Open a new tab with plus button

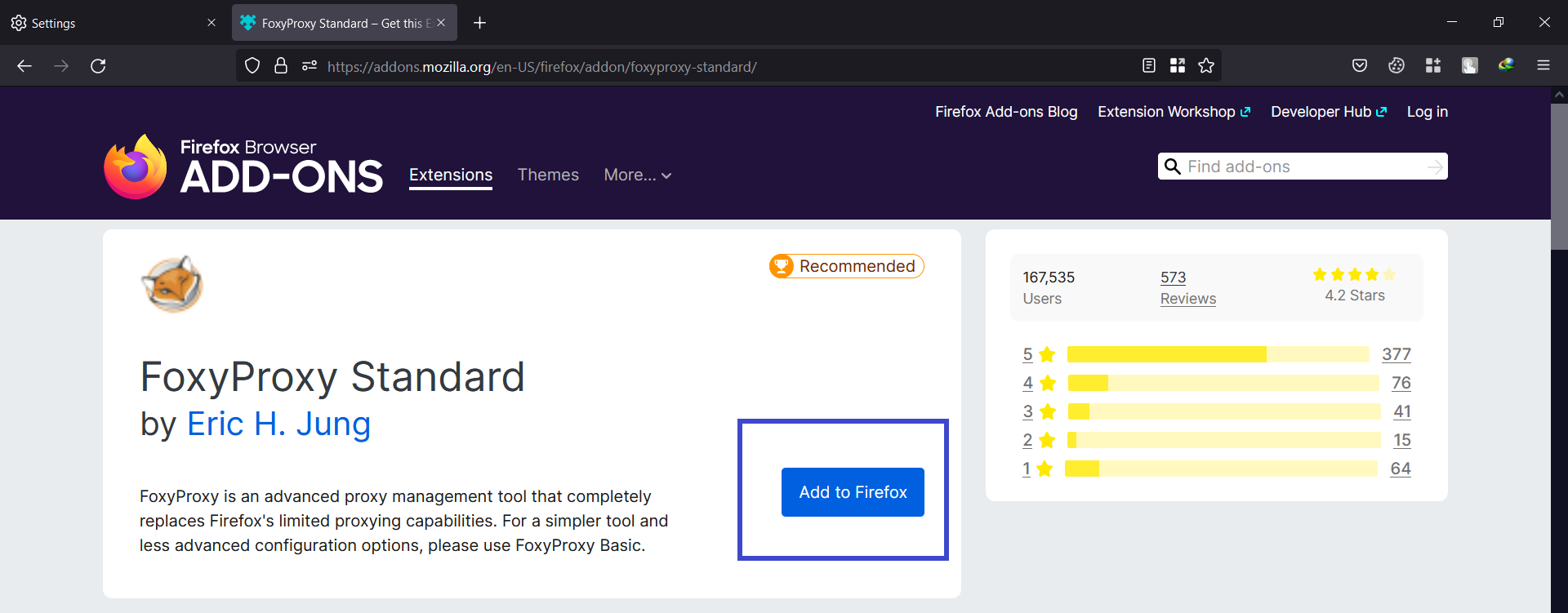pos(480,23)
